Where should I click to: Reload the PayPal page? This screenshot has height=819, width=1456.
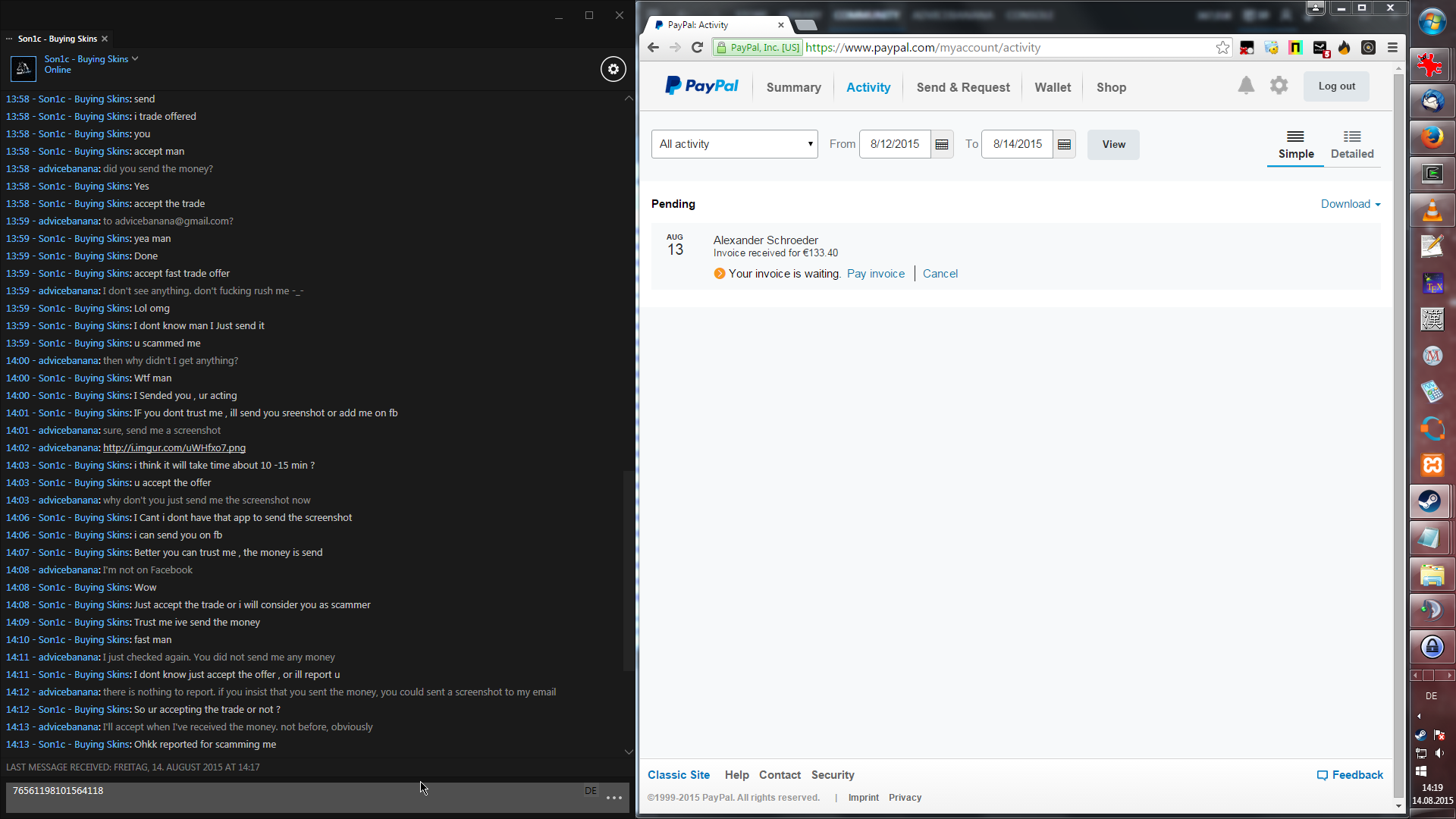point(697,48)
